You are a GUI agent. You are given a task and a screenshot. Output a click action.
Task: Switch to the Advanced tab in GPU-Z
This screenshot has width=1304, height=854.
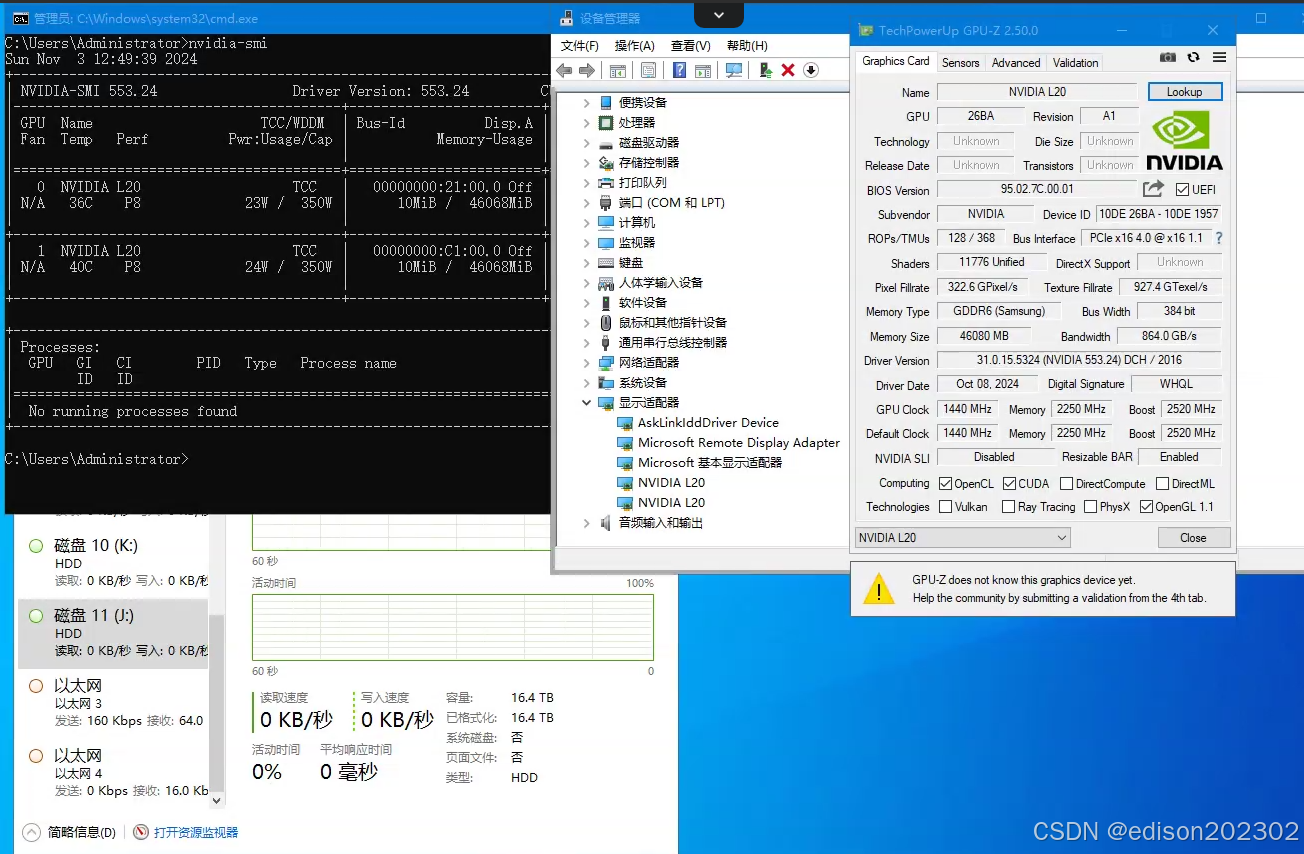[x=1016, y=62]
